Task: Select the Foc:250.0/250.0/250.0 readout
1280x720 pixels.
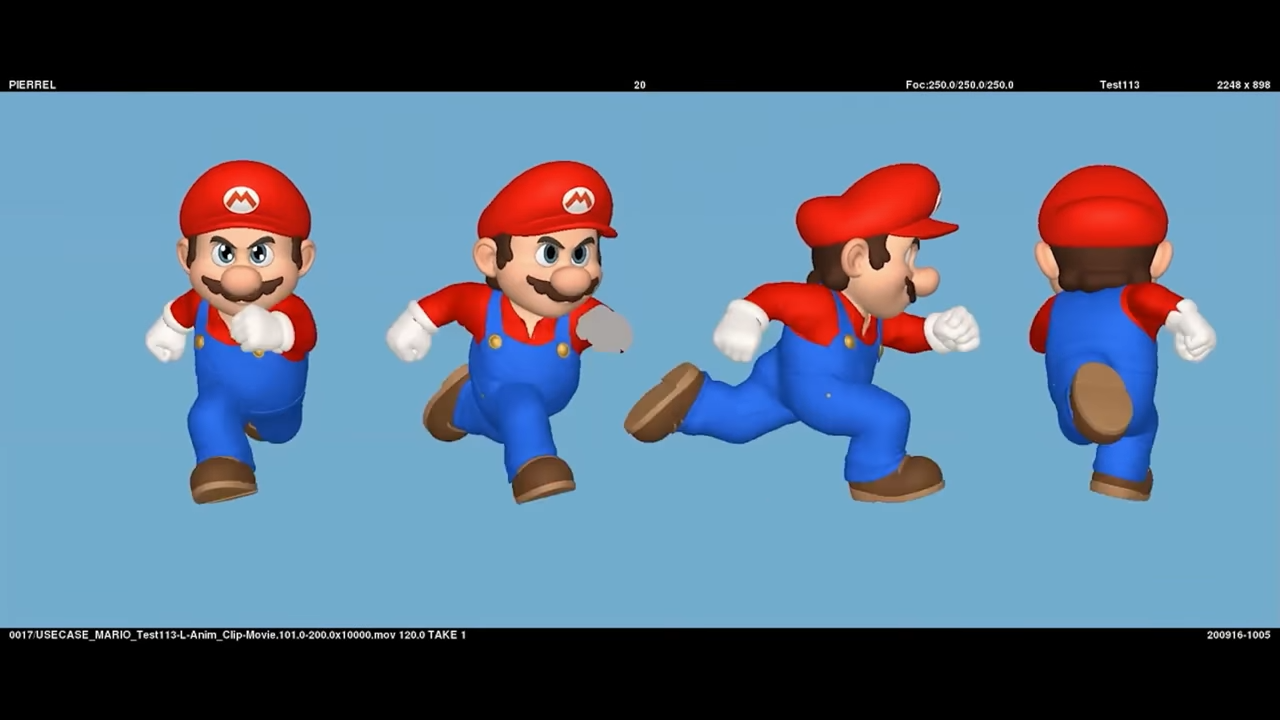Action: pyautogui.click(x=959, y=85)
